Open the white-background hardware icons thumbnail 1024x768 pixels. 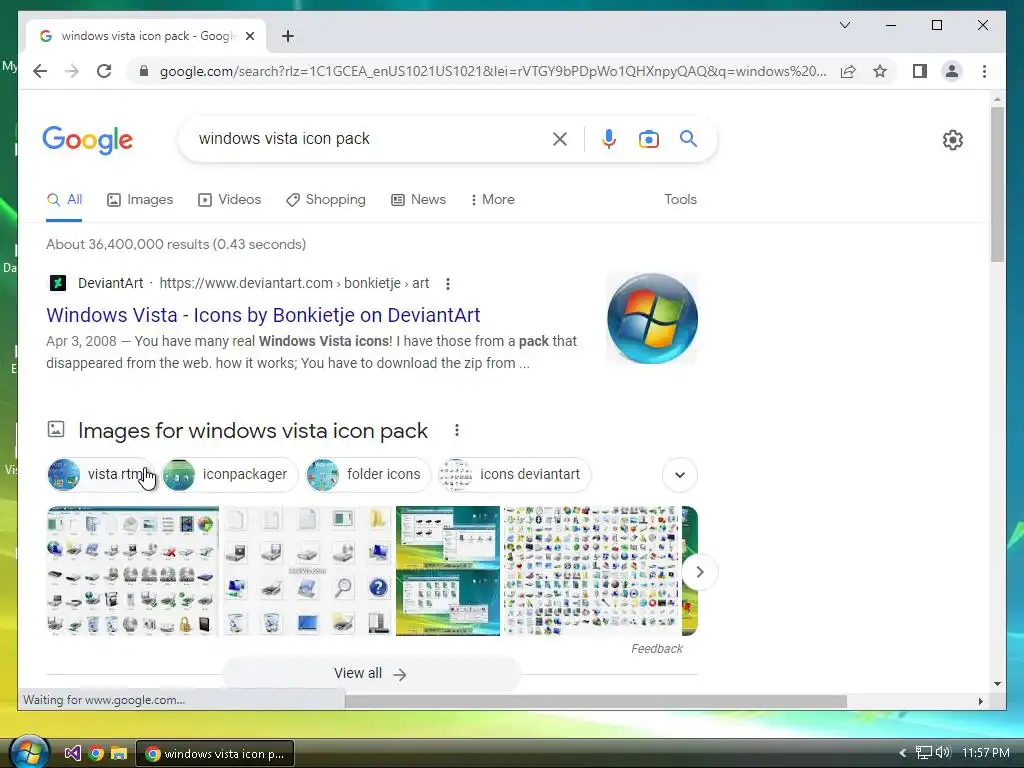click(307, 571)
